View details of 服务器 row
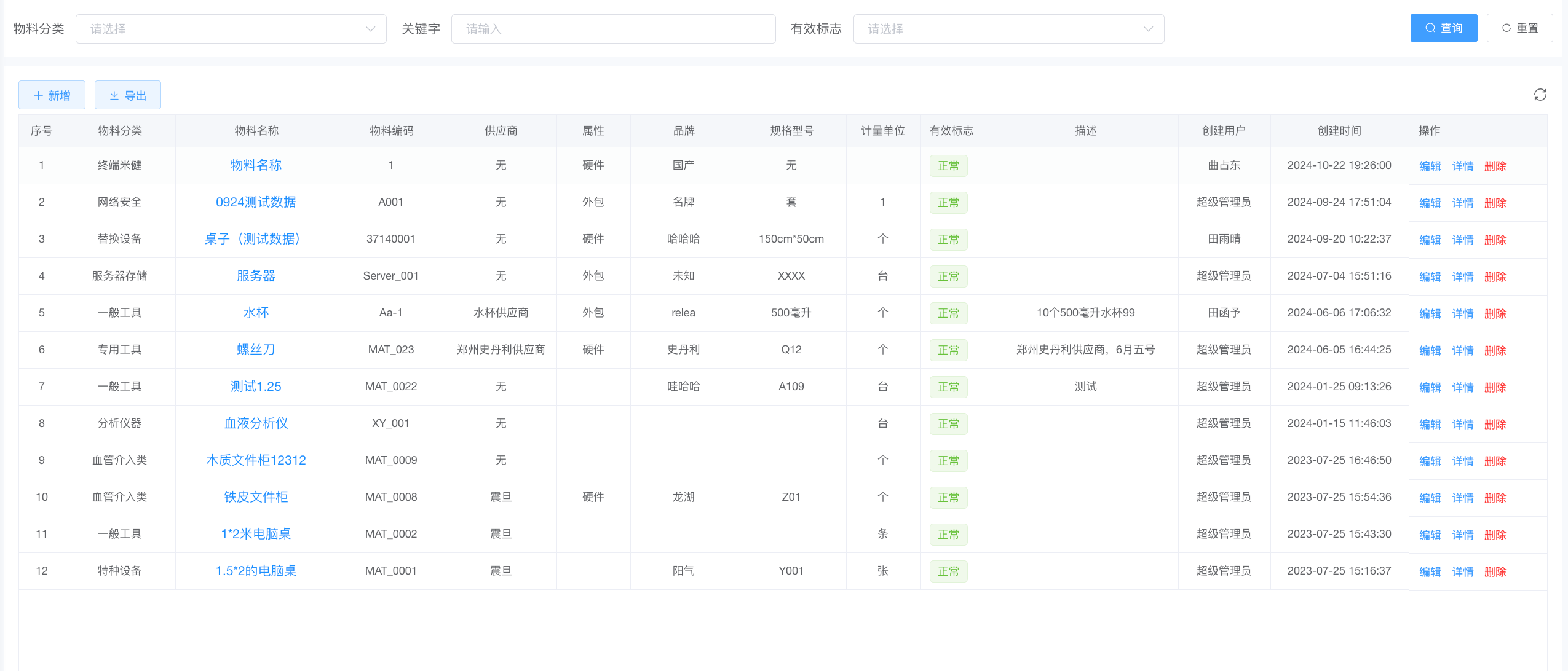1568x671 pixels. pos(1462,277)
